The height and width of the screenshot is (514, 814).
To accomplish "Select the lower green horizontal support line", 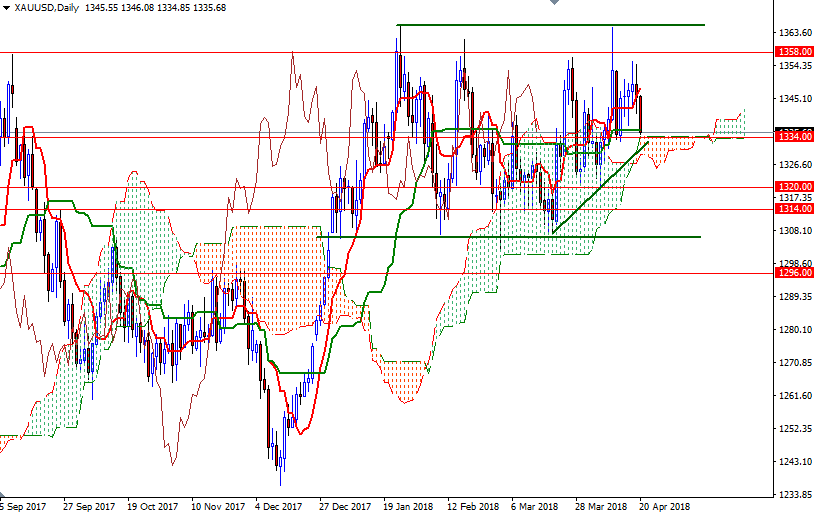I will pos(509,237).
